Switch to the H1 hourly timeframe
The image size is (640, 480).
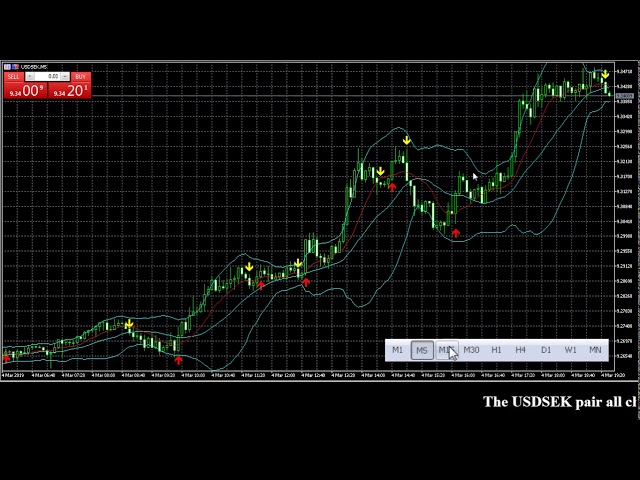click(x=496, y=350)
